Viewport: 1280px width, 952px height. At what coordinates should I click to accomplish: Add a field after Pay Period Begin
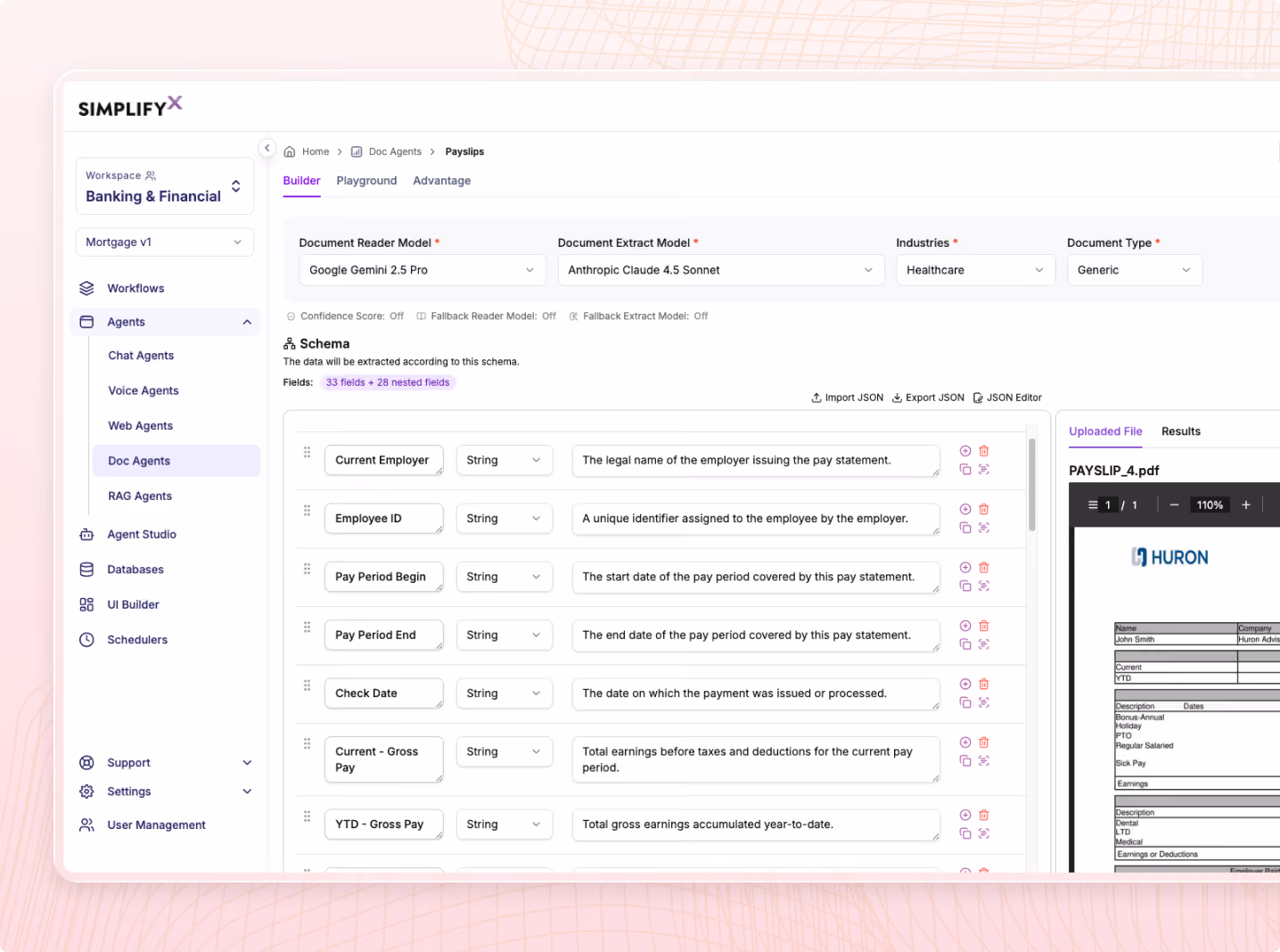[x=965, y=567]
